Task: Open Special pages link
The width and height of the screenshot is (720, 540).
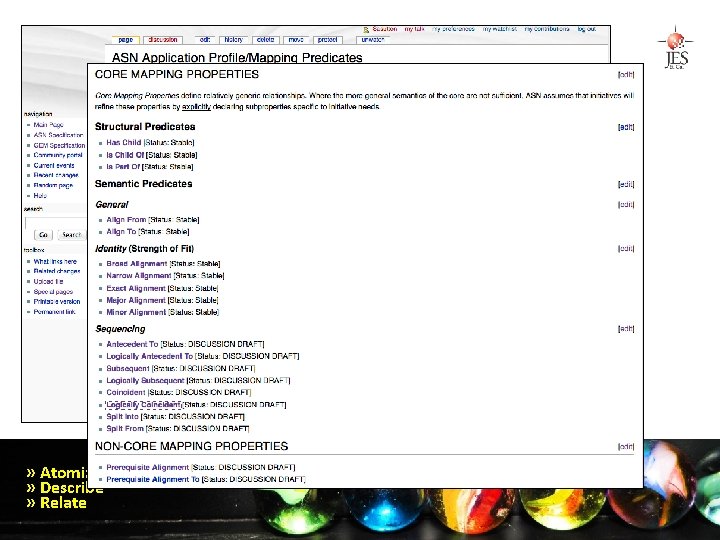Action: (x=53, y=292)
